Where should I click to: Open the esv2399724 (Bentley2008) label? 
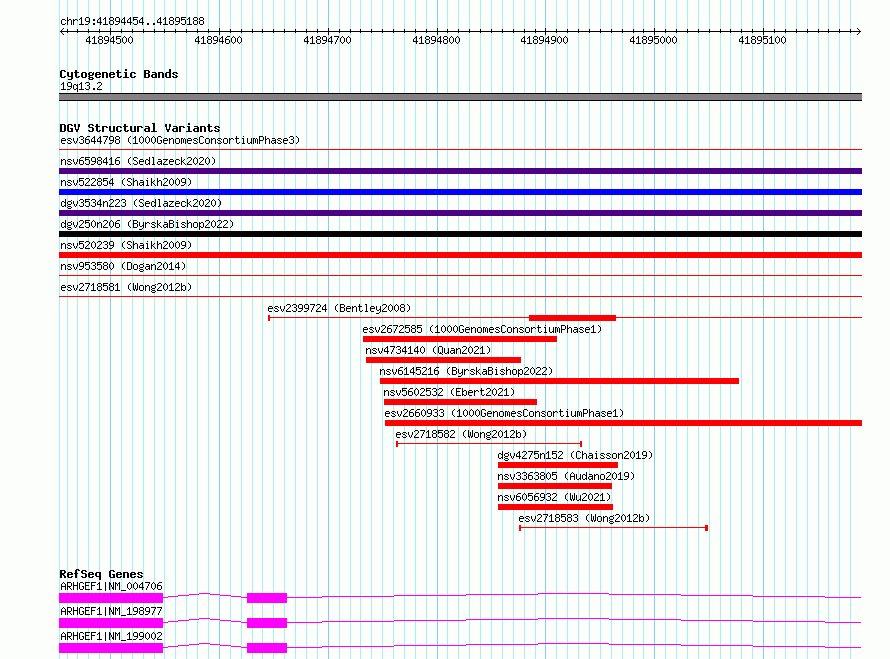tap(339, 308)
